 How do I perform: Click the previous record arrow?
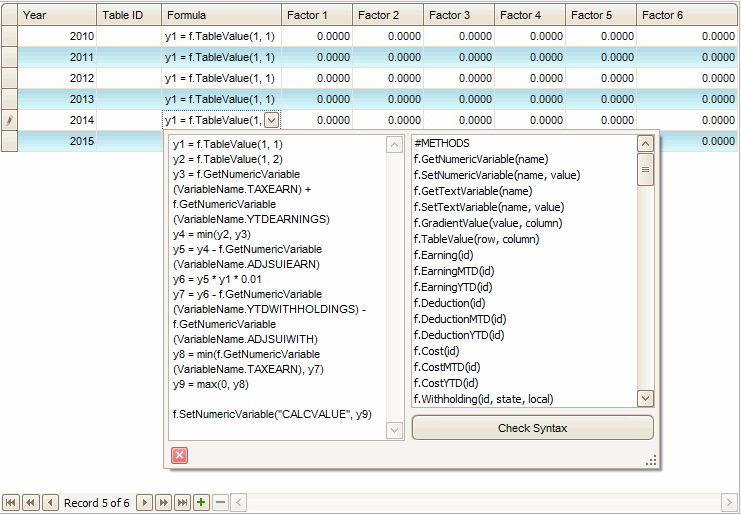pos(49,502)
